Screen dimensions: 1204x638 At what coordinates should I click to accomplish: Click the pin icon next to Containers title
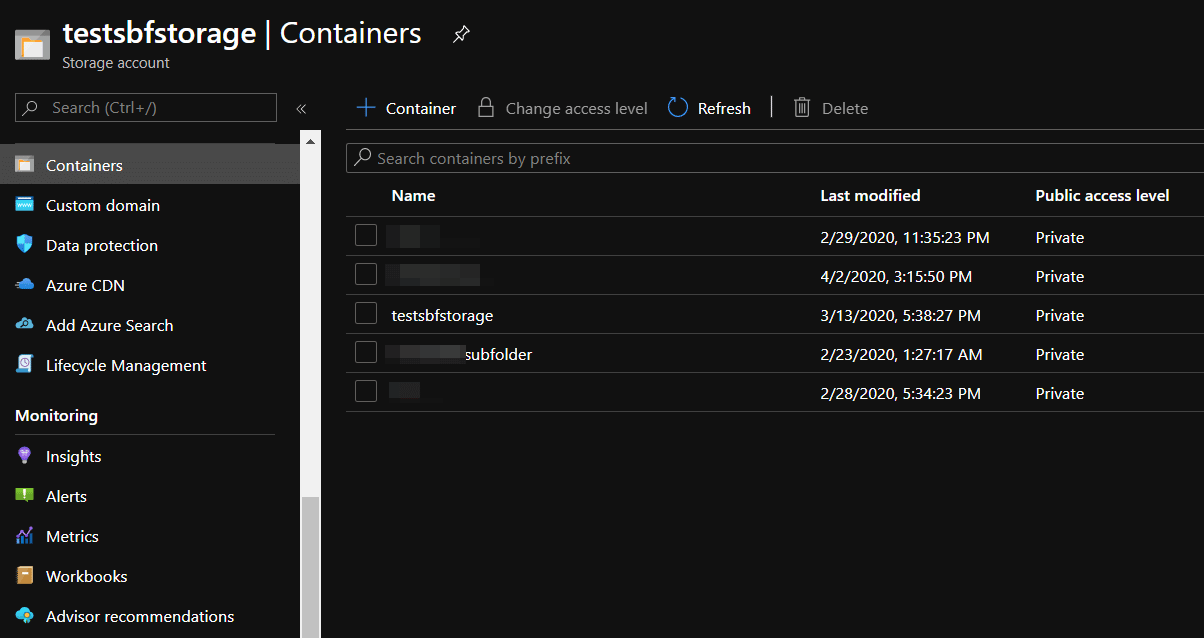pos(460,34)
